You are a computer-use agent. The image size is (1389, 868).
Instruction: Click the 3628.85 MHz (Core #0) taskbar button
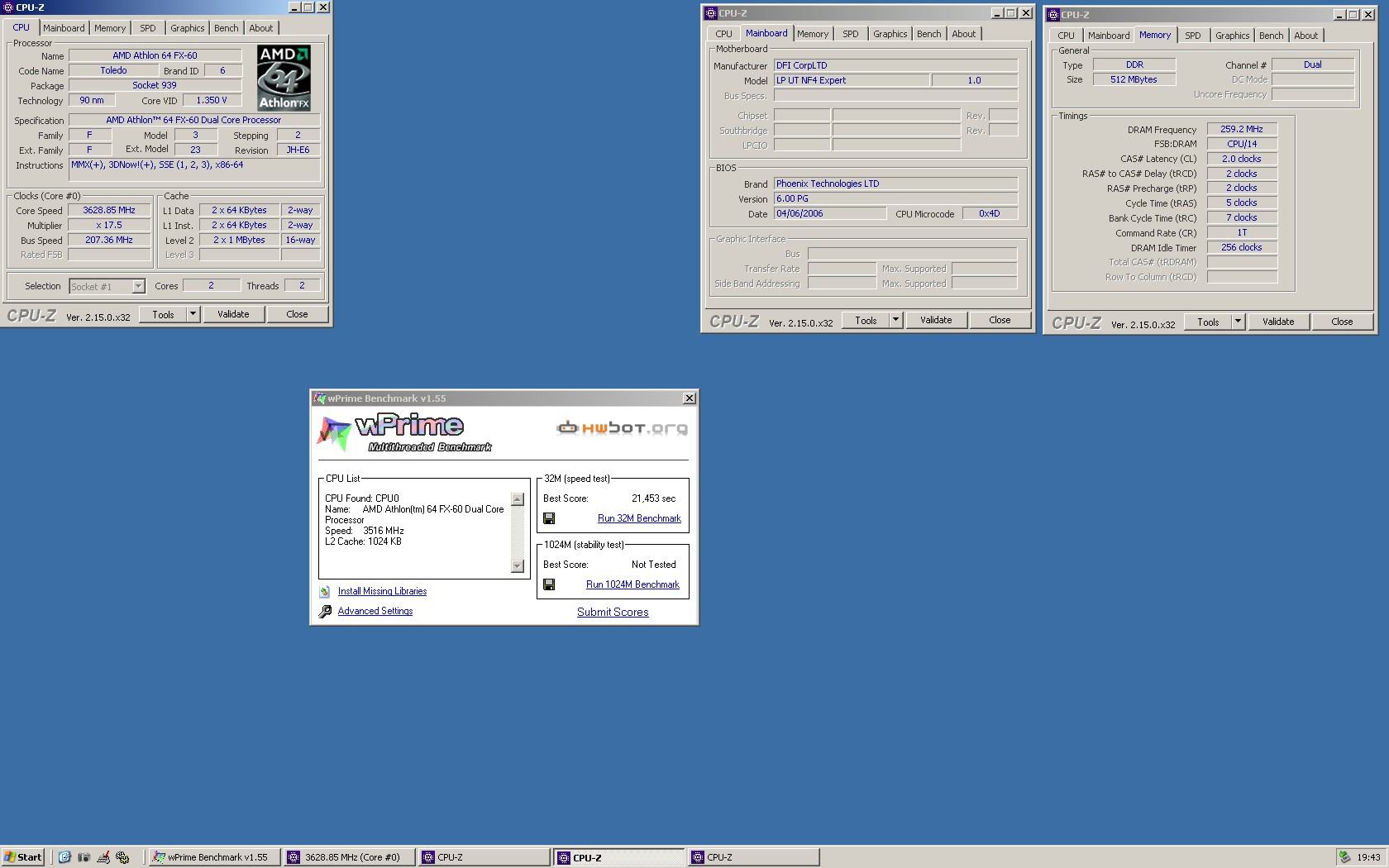(348, 857)
